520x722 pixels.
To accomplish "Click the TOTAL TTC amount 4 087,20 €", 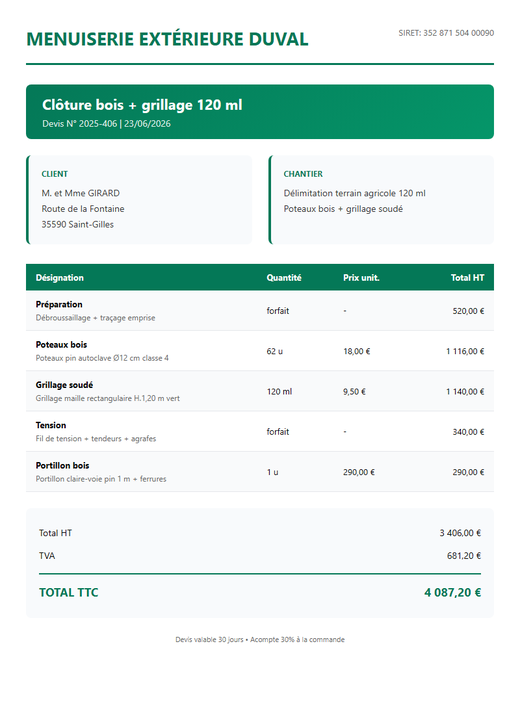I will coord(453,593).
